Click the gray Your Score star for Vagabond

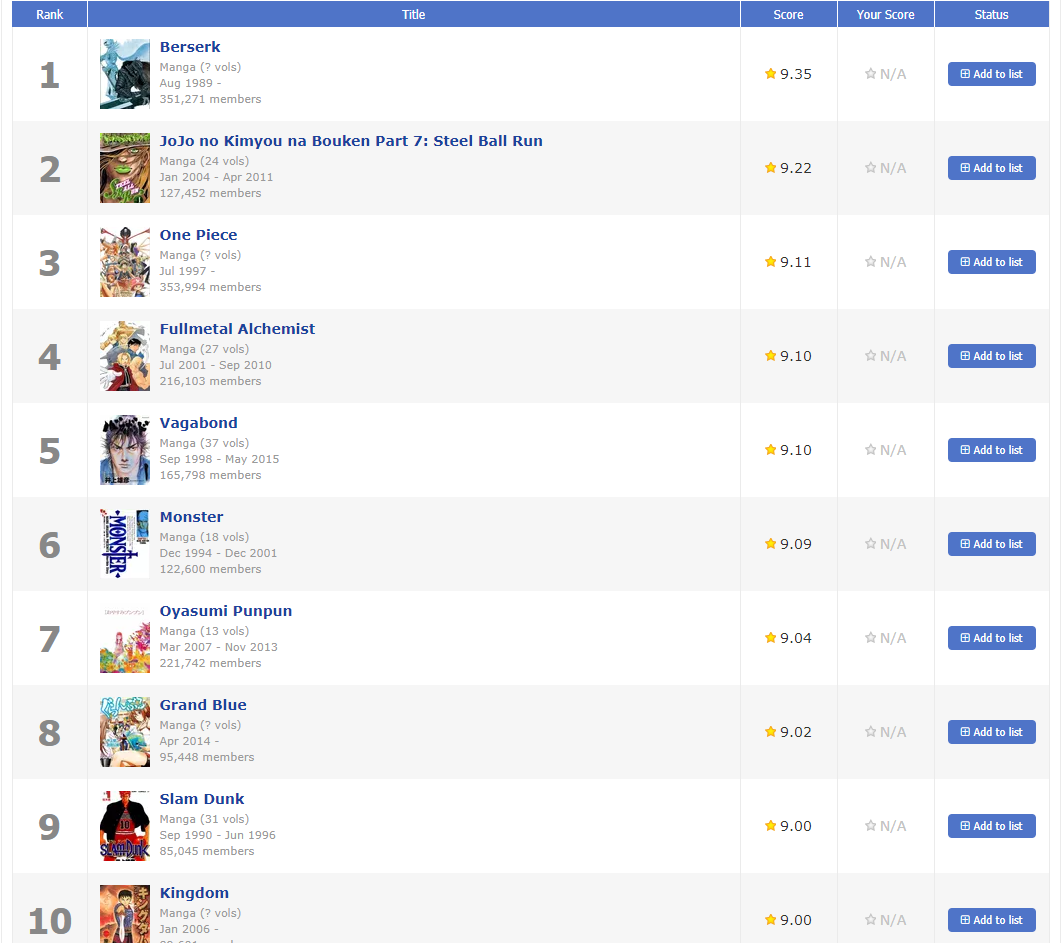click(870, 449)
